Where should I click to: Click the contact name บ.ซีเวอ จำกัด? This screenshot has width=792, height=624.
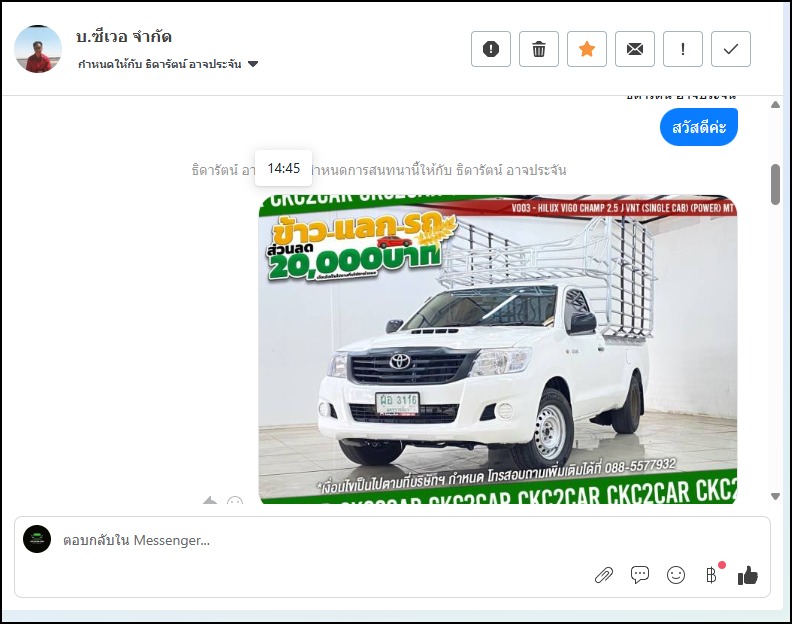pyautogui.click(x=124, y=36)
